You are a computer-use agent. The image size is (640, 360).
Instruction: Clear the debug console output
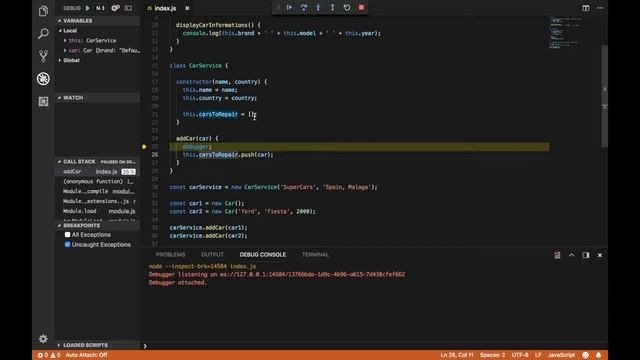[557, 255]
